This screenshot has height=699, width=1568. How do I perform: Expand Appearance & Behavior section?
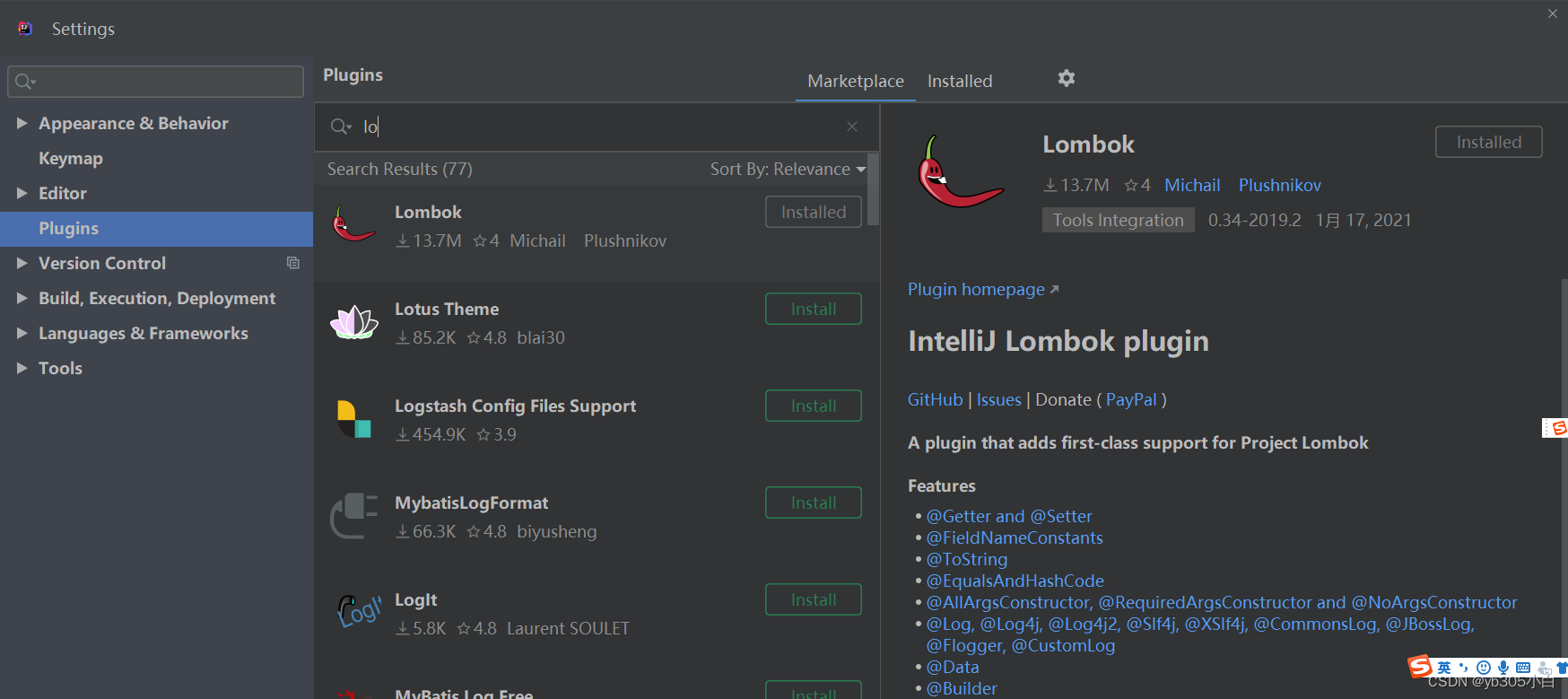22,123
